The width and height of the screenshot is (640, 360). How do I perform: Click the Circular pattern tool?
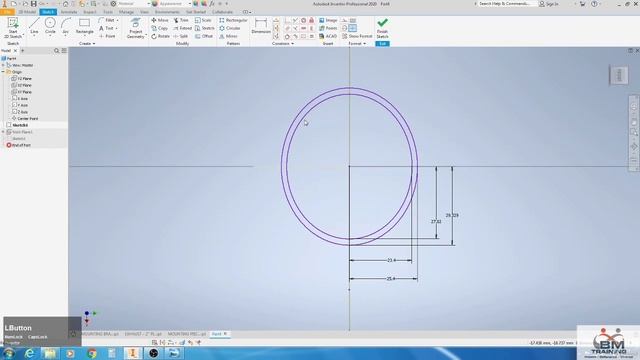[x=229, y=28]
